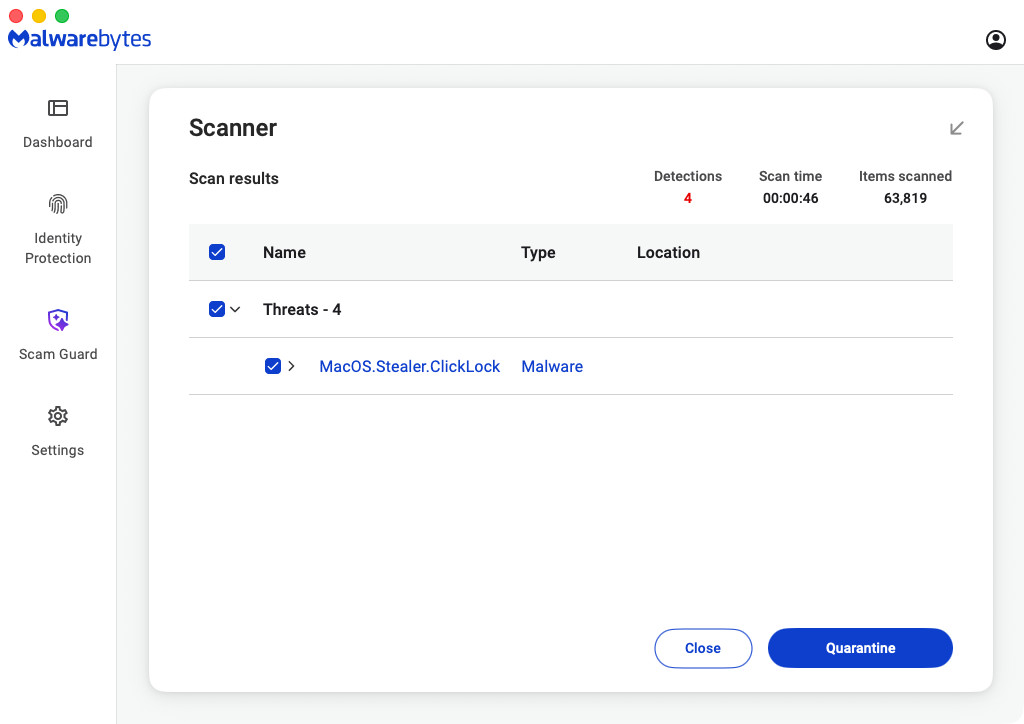
Task: Open the MacOS.Stealer.ClickLock threat link
Action: point(409,366)
